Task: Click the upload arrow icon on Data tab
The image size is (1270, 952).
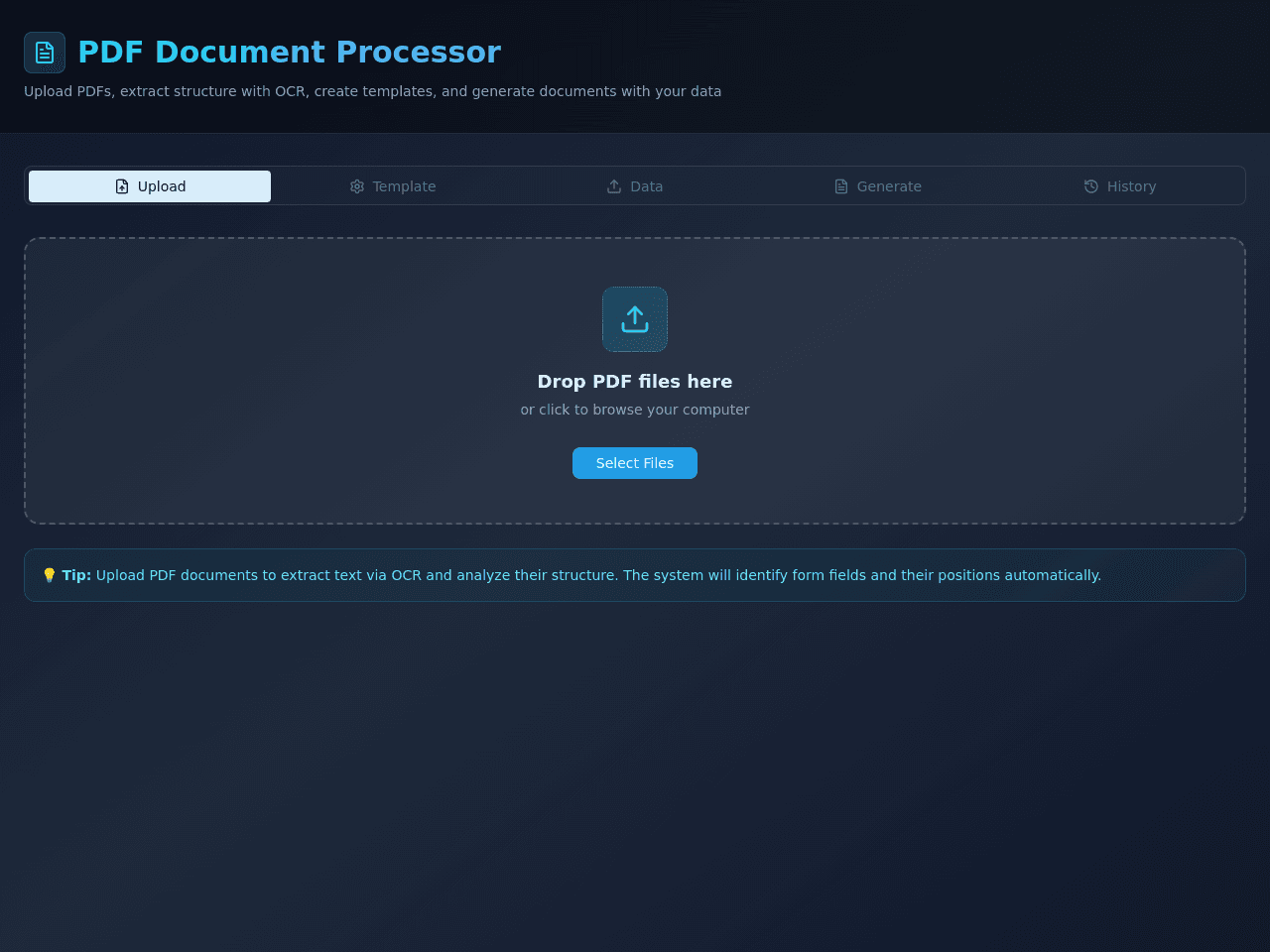Action: point(614,186)
